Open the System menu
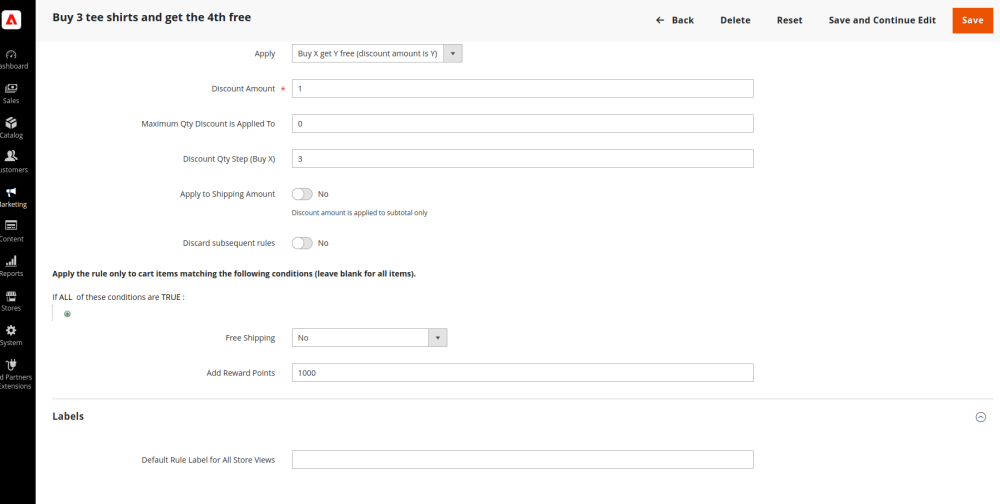This screenshot has height=504, width=1000. pos(11,334)
